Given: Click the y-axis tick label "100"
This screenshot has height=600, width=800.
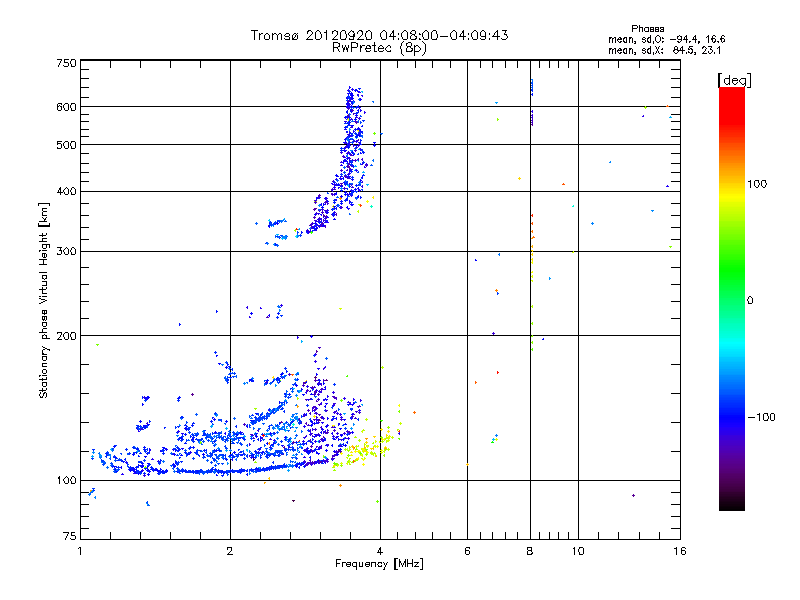Looking at the screenshot, I should pyautogui.click(x=66, y=480).
